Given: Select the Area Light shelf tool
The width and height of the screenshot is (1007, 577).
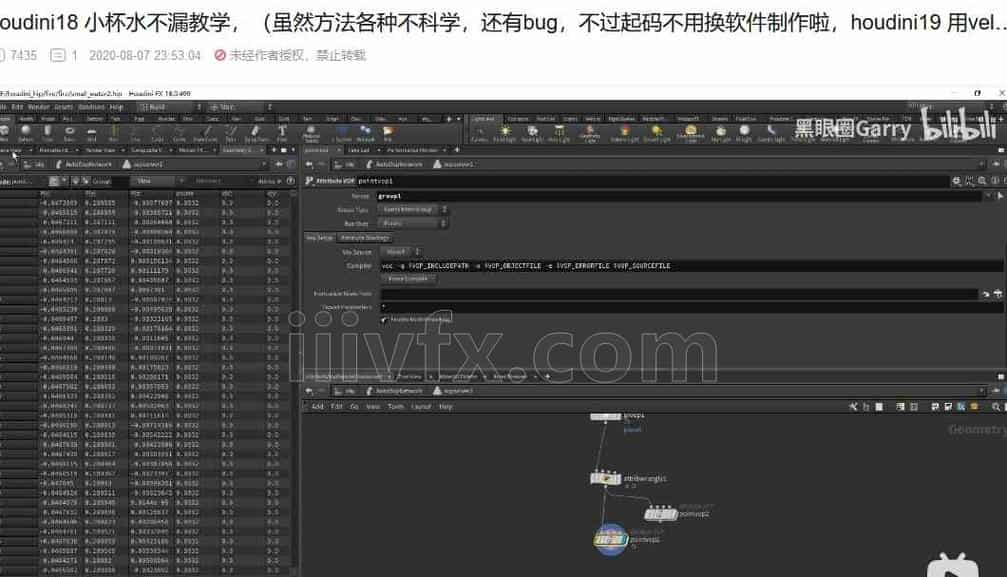Looking at the screenshot, I should (x=559, y=133).
